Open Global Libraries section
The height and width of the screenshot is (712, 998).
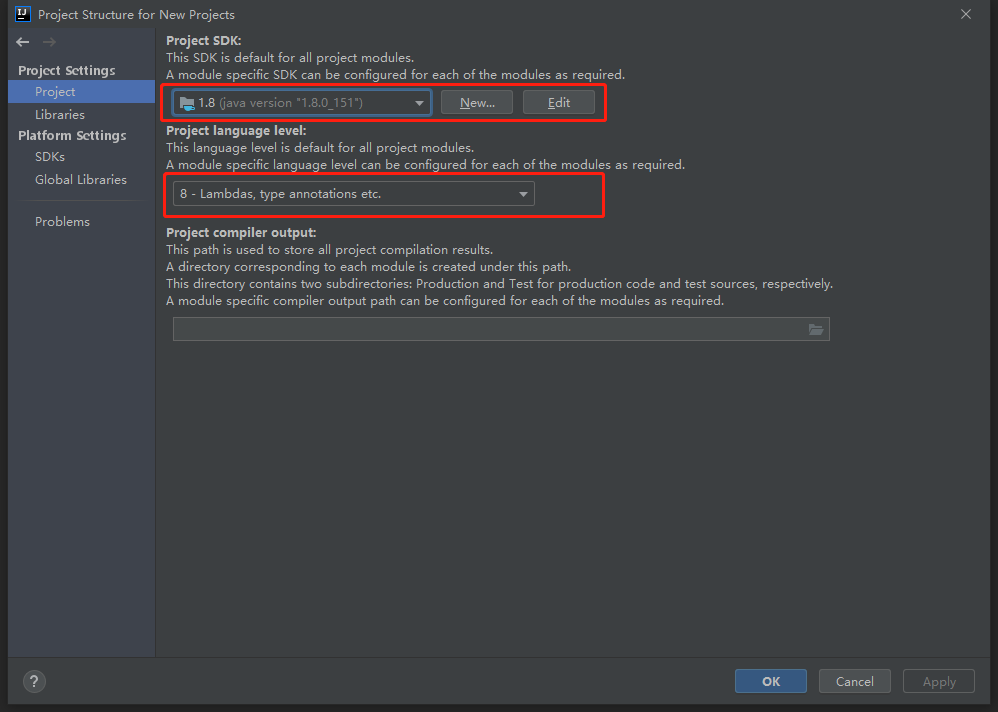[x=81, y=180]
